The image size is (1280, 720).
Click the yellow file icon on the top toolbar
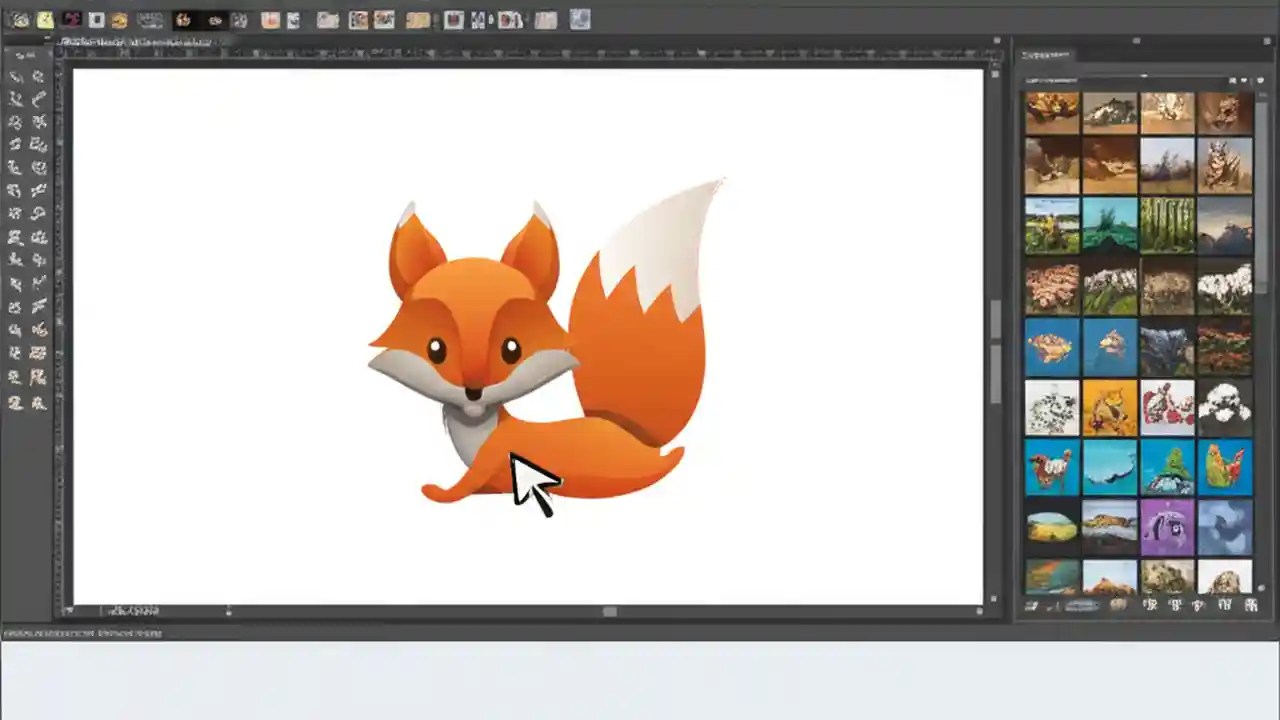pos(45,19)
